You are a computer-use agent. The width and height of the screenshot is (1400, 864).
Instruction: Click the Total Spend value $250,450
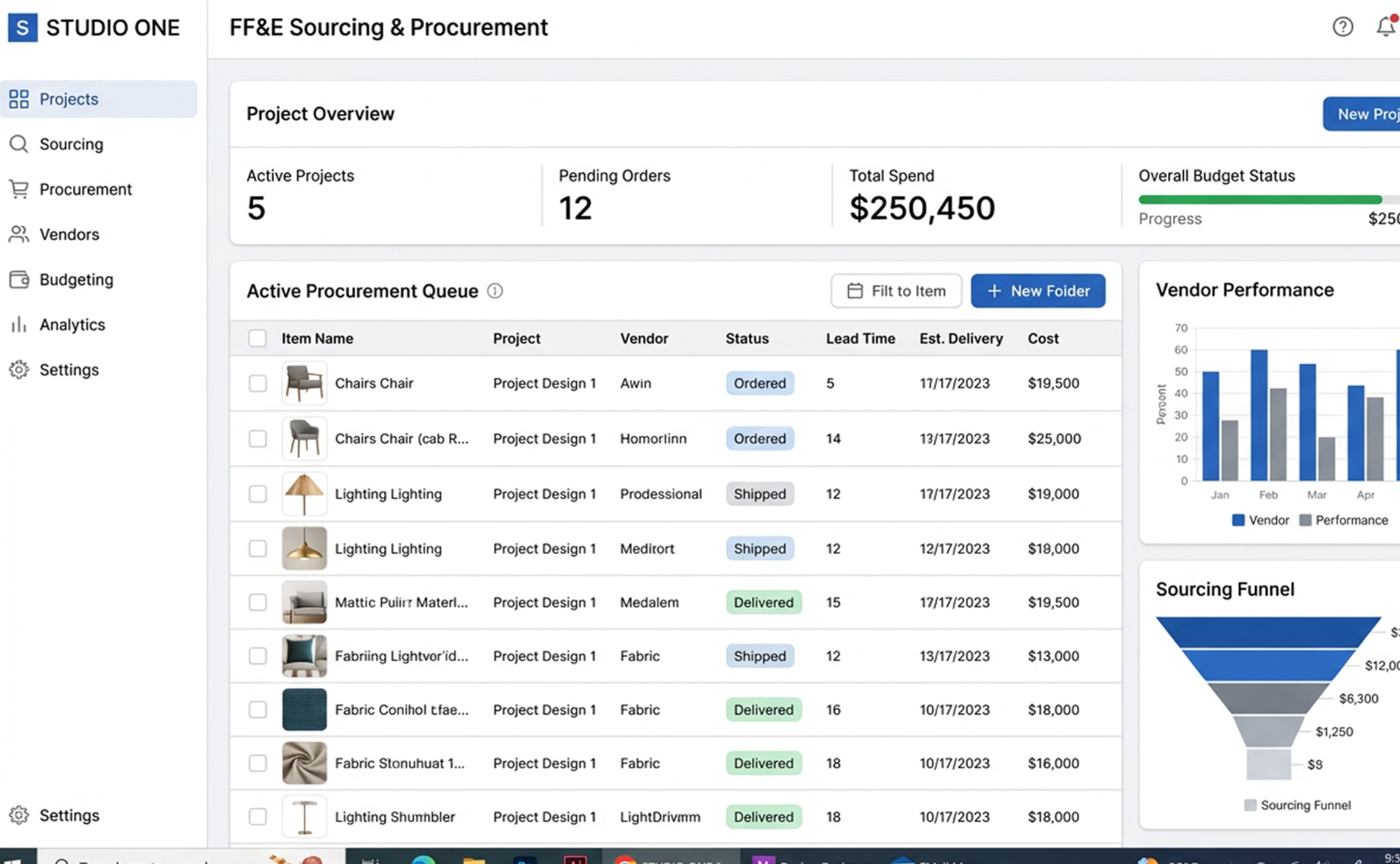pyautogui.click(x=922, y=208)
